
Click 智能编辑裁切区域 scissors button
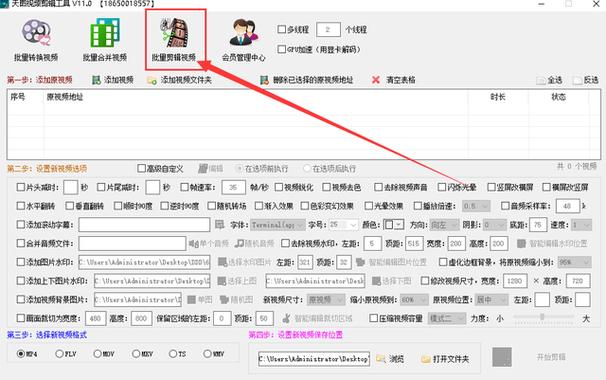317,319
